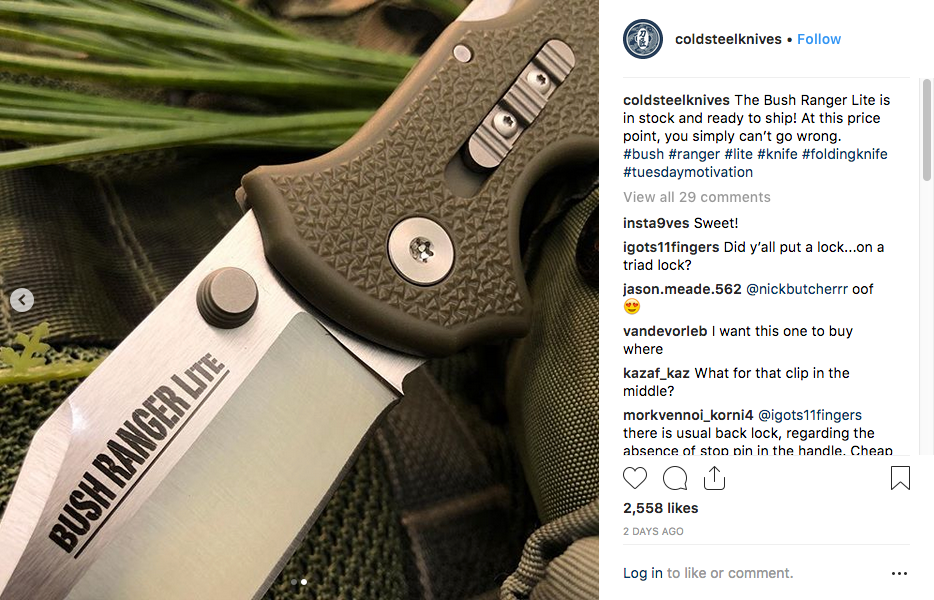Click the comments panel scrollbar
Screen dimensions: 934x600
926,129
